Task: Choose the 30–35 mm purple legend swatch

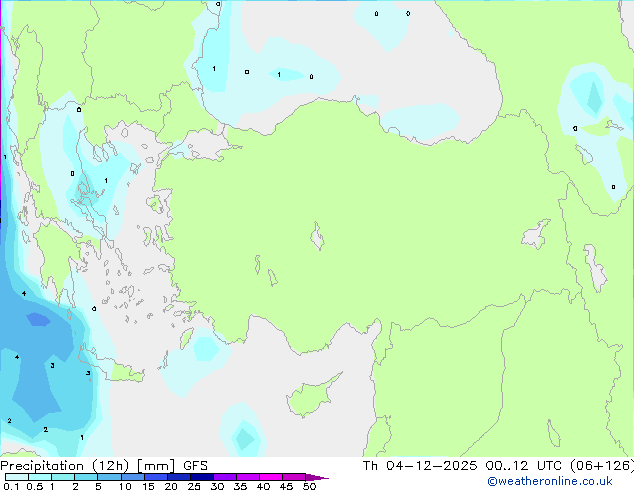Action: pyautogui.click(x=225, y=477)
